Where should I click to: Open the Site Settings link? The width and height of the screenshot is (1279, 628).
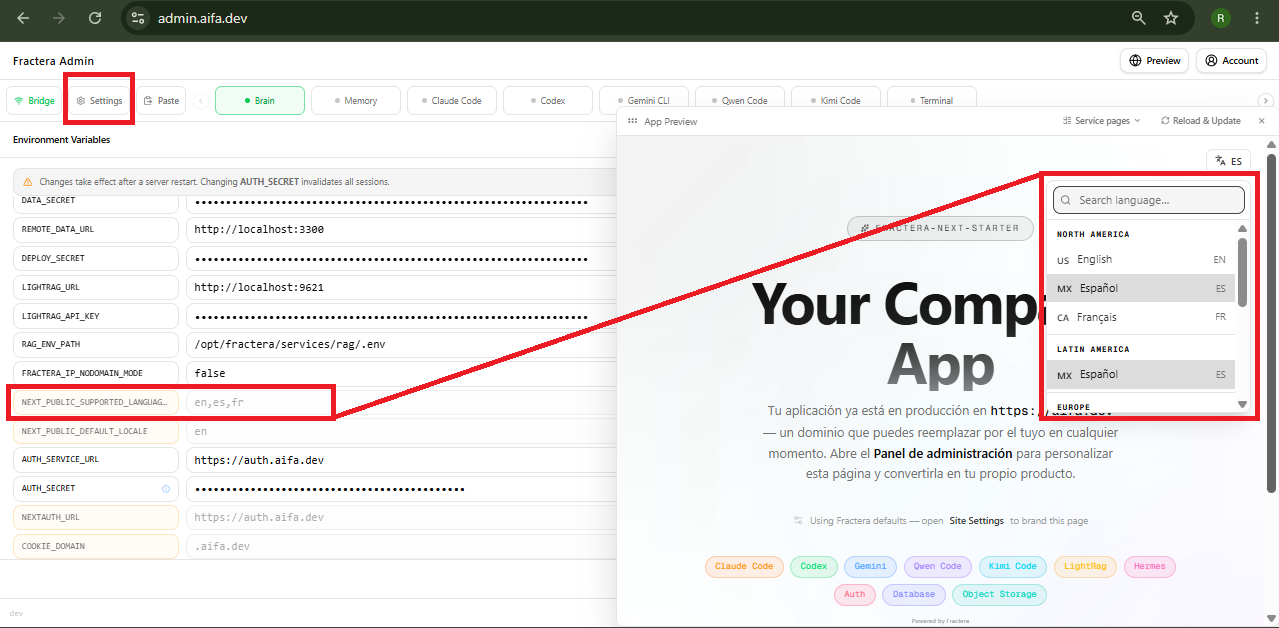976,521
